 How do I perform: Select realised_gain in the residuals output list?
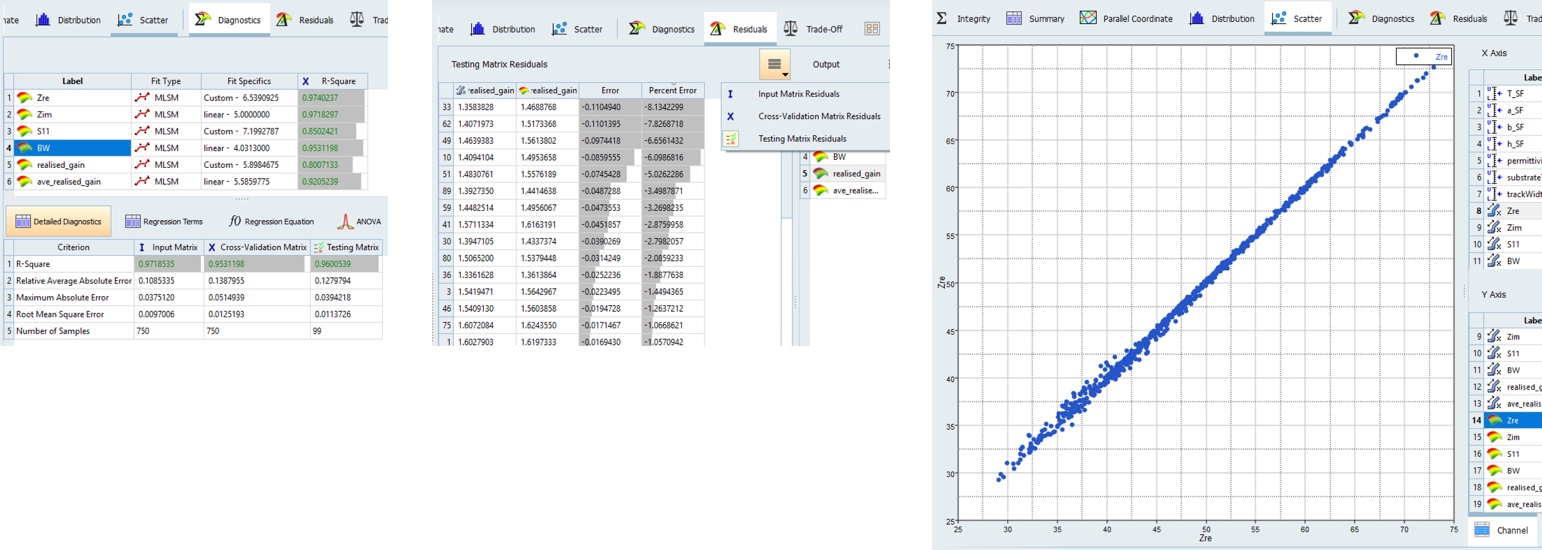click(x=856, y=173)
